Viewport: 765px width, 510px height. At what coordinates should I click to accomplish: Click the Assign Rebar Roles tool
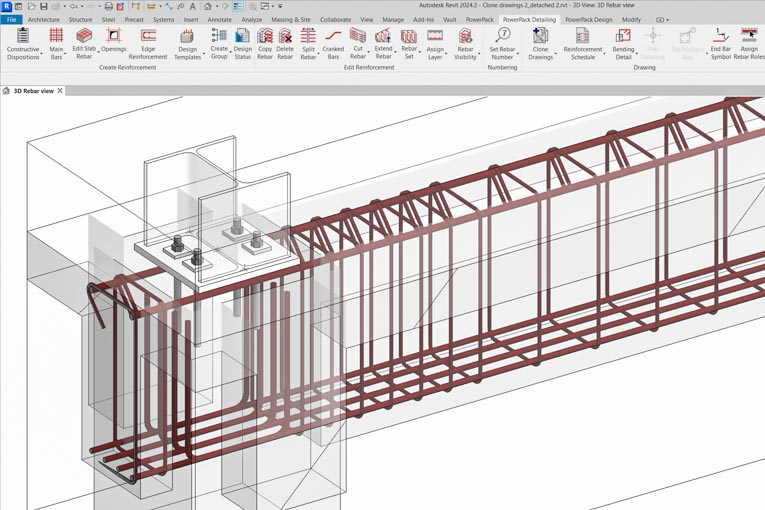point(749,44)
